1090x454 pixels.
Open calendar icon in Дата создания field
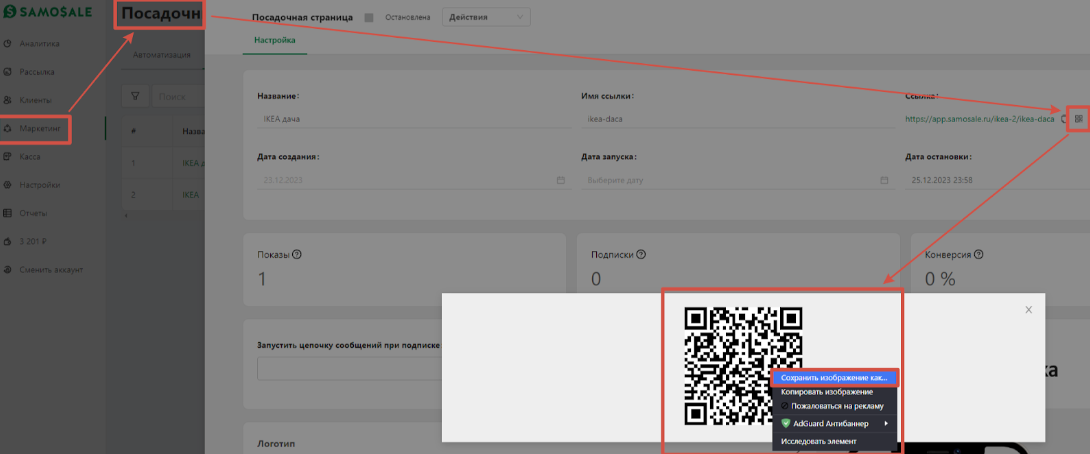click(x=560, y=180)
